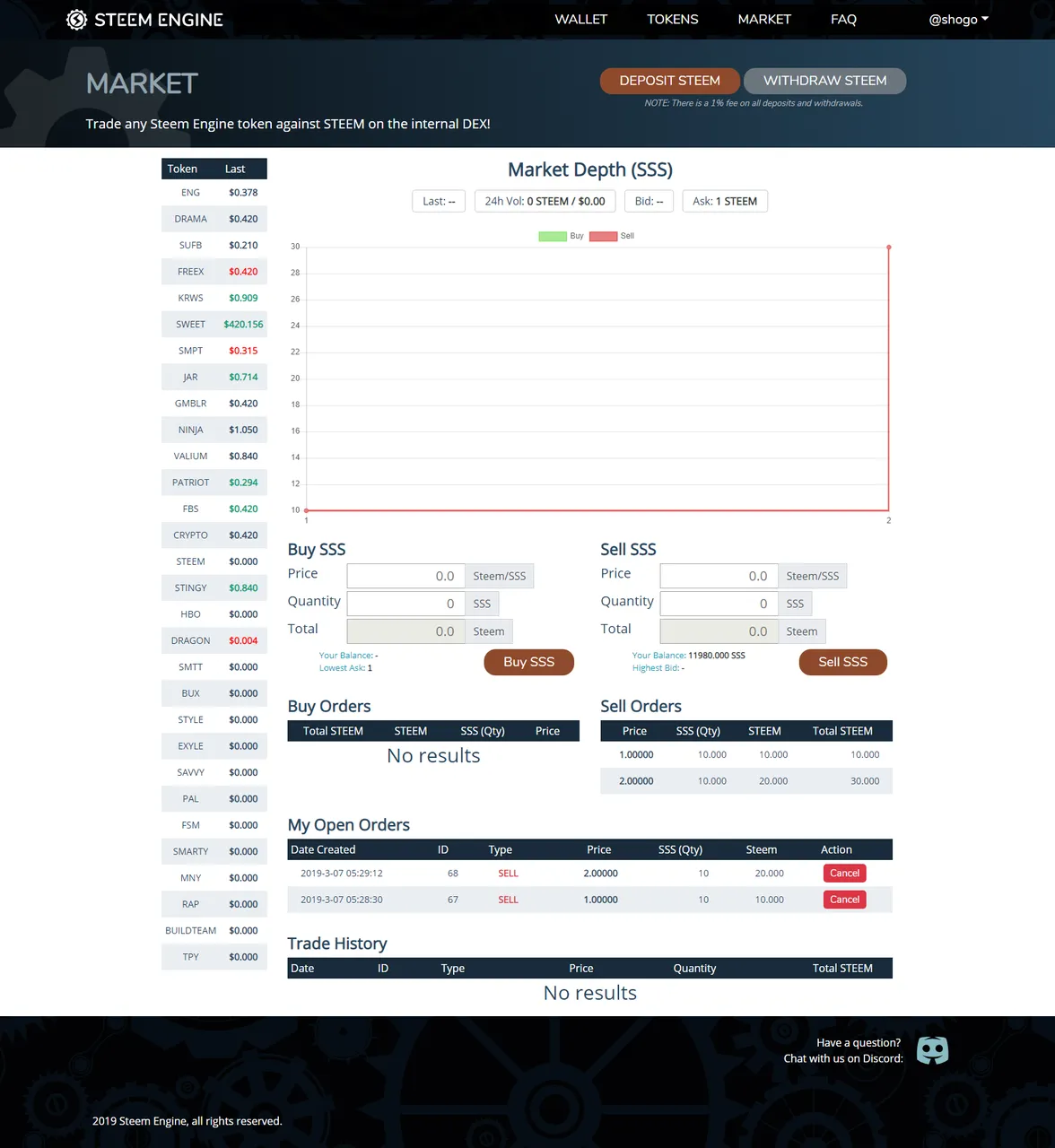Image resolution: width=1055 pixels, height=1148 pixels.
Task: Click the Sell SSS button
Action: [842, 662]
